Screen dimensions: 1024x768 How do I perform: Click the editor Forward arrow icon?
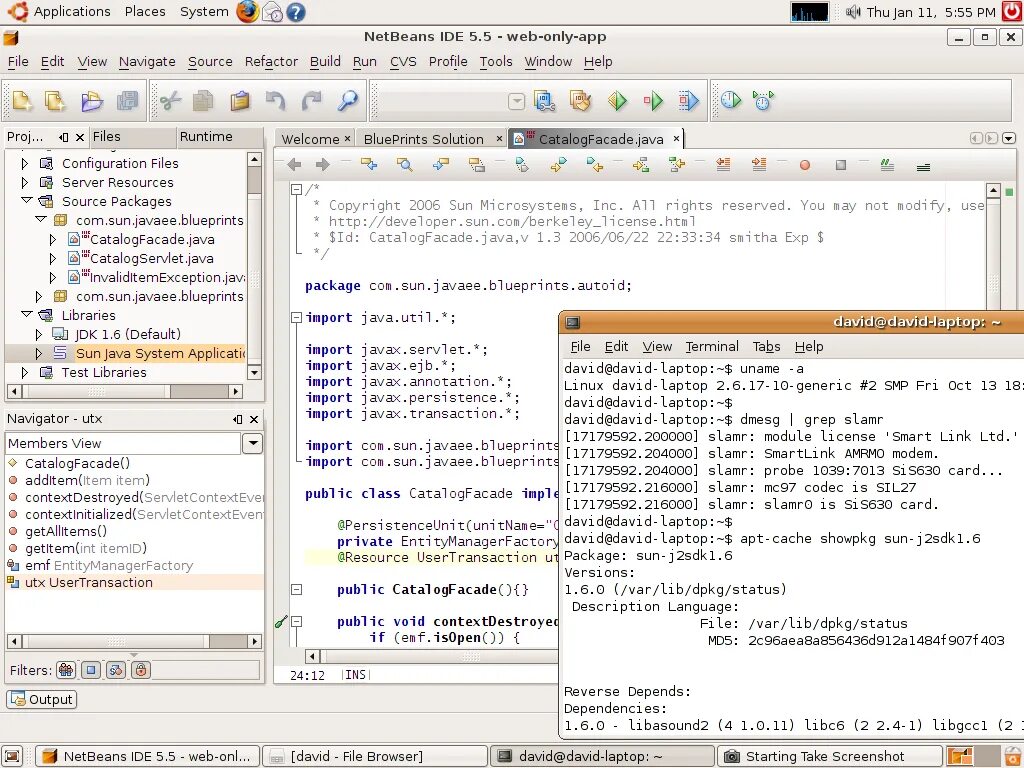(323, 165)
